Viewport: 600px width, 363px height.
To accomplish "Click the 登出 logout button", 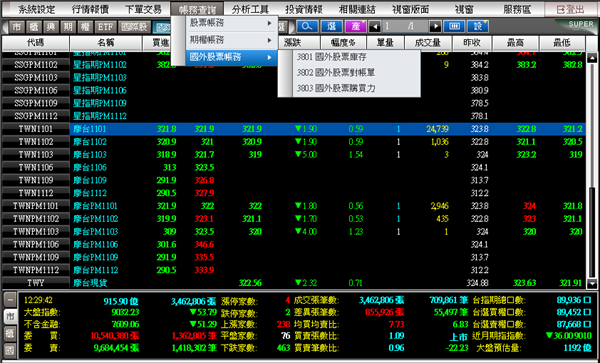I will [x=571, y=10].
